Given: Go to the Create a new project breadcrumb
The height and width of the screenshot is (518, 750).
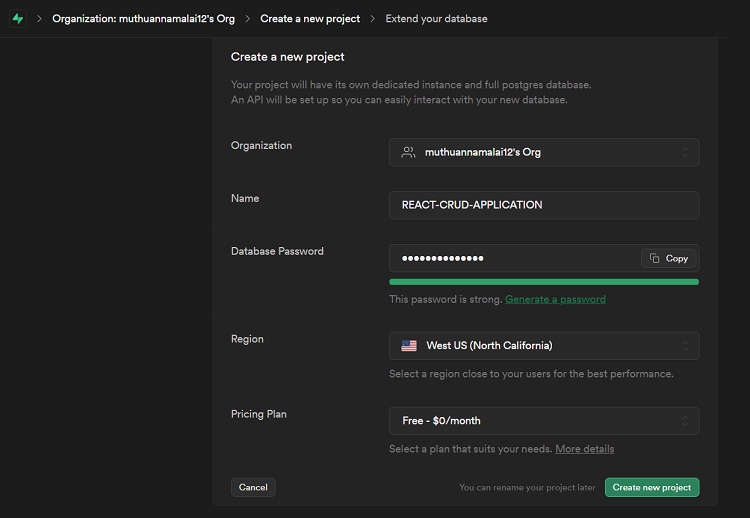Looking at the screenshot, I should (310, 19).
